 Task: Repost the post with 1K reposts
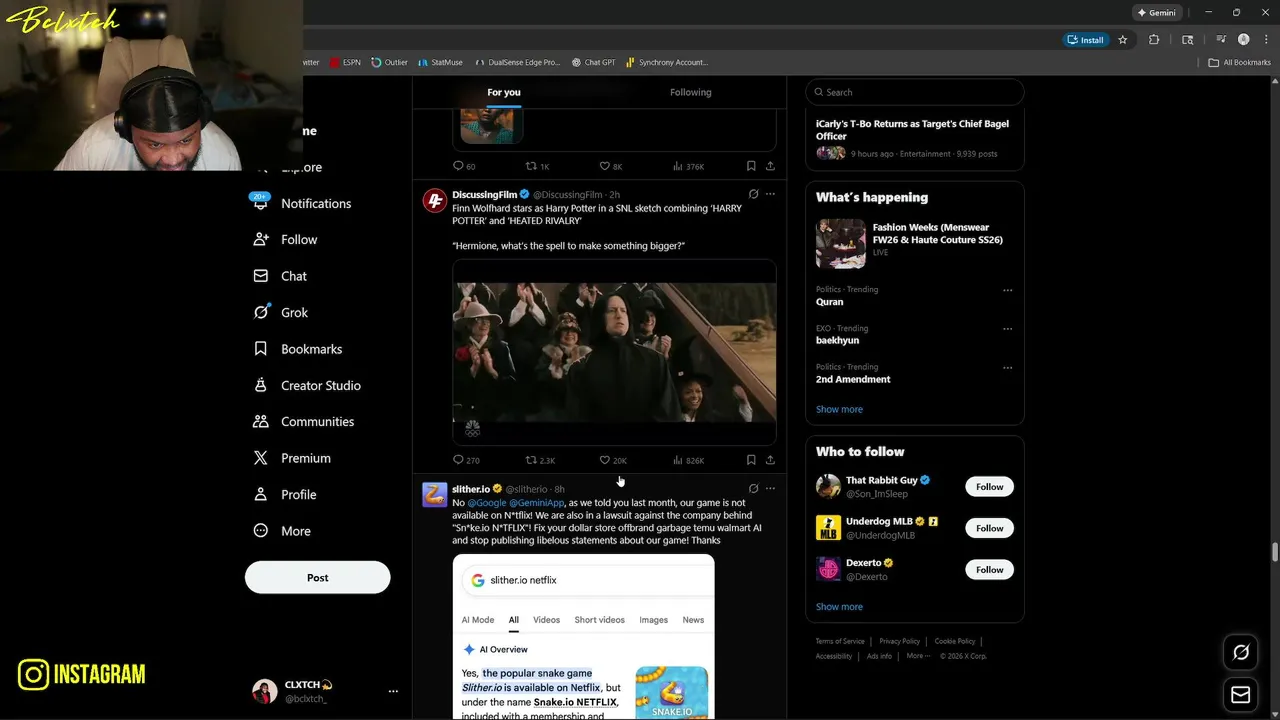[531, 166]
